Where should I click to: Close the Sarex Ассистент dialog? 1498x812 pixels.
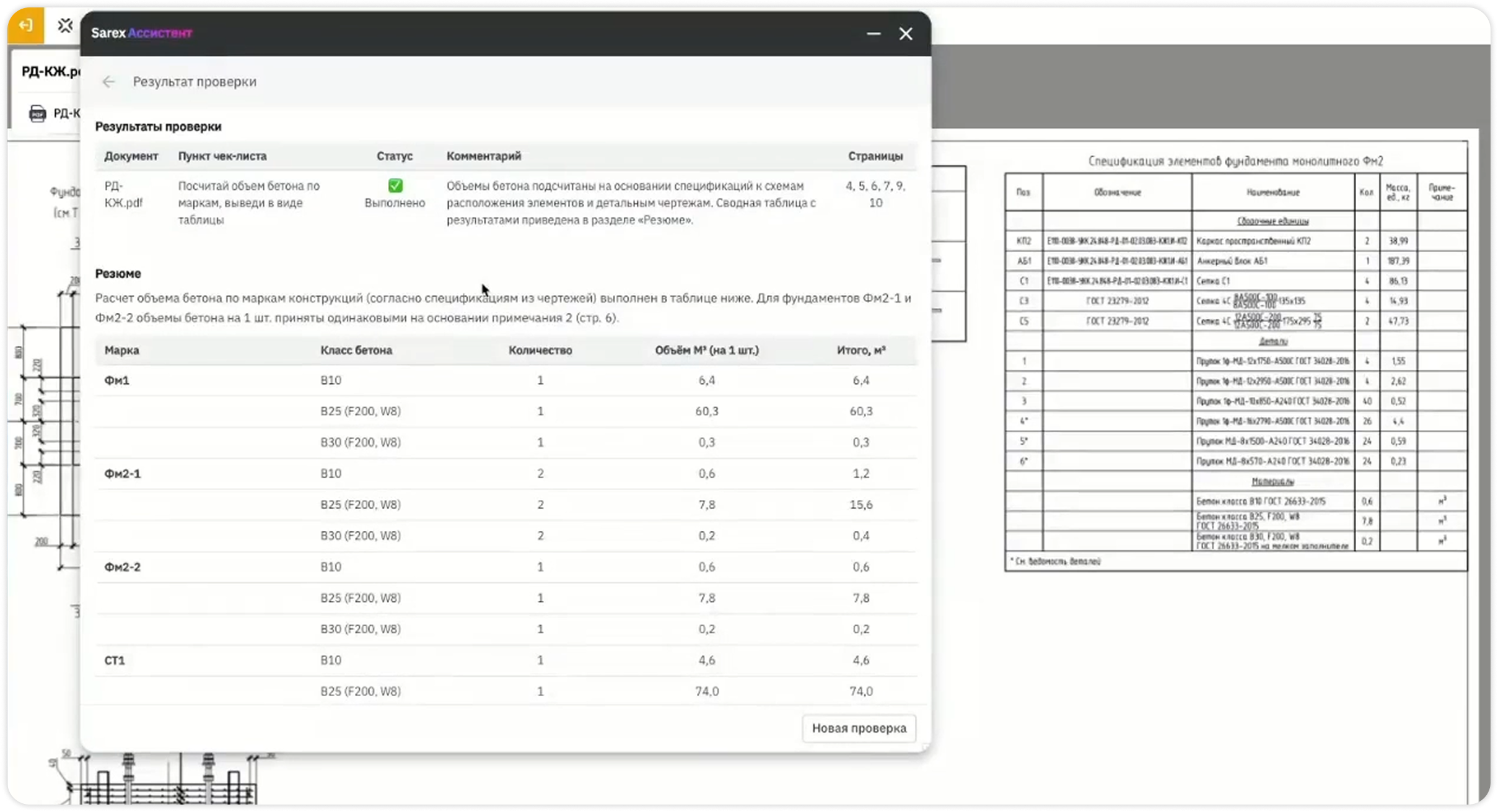click(x=906, y=33)
